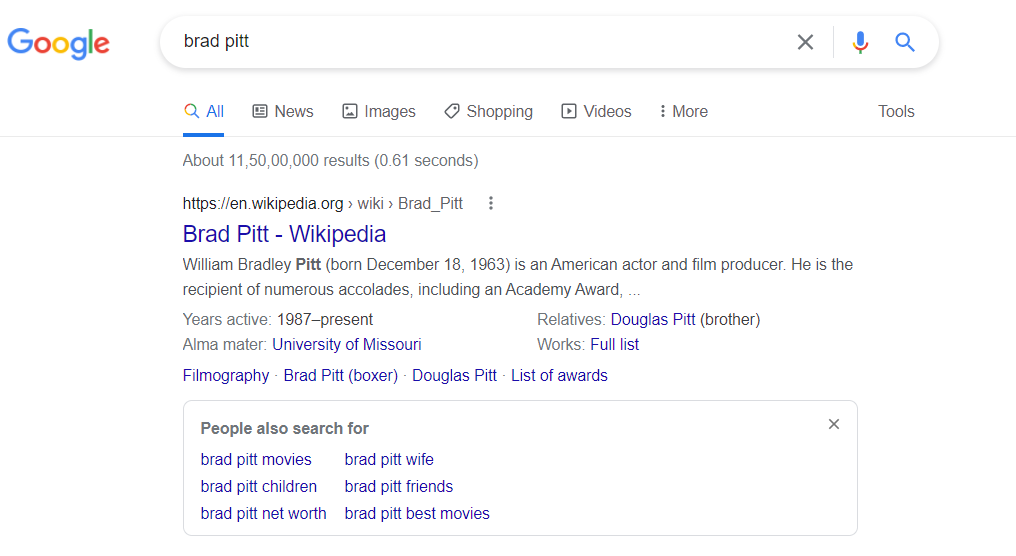Follow the University of Missouri link
The height and width of the screenshot is (556, 1016).
347,344
